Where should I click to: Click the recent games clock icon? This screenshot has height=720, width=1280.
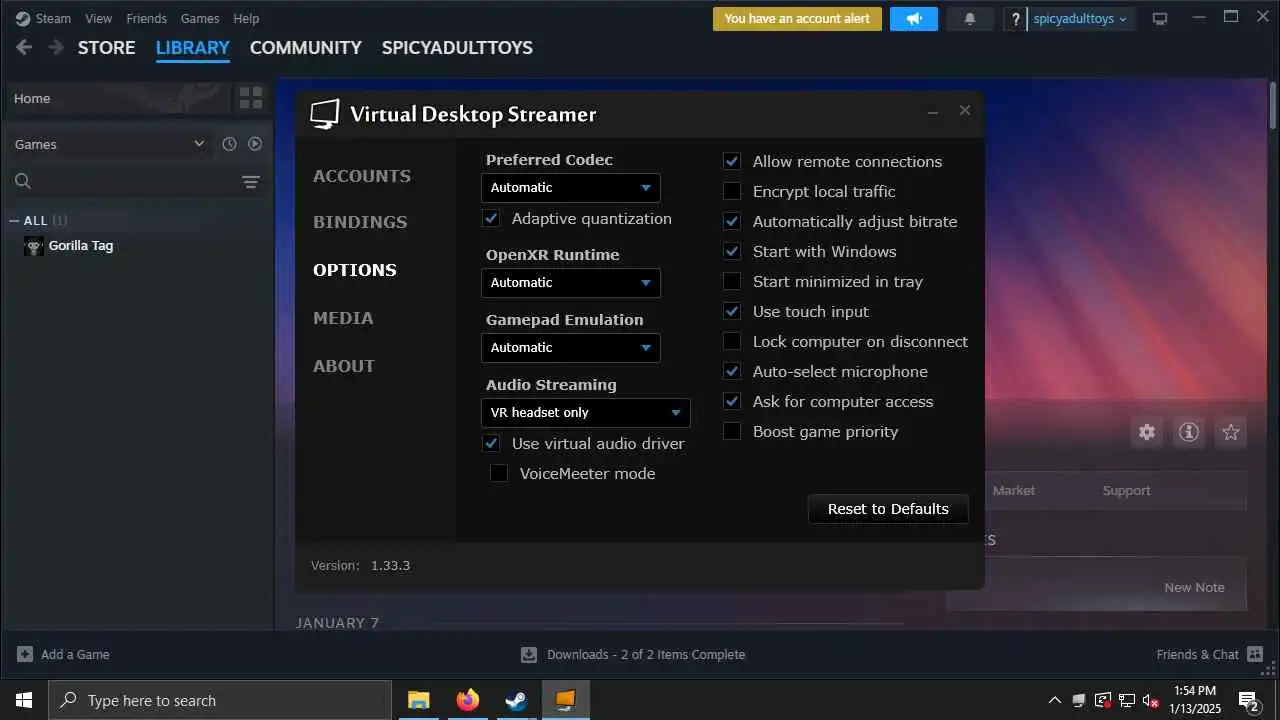coord(229,144)
